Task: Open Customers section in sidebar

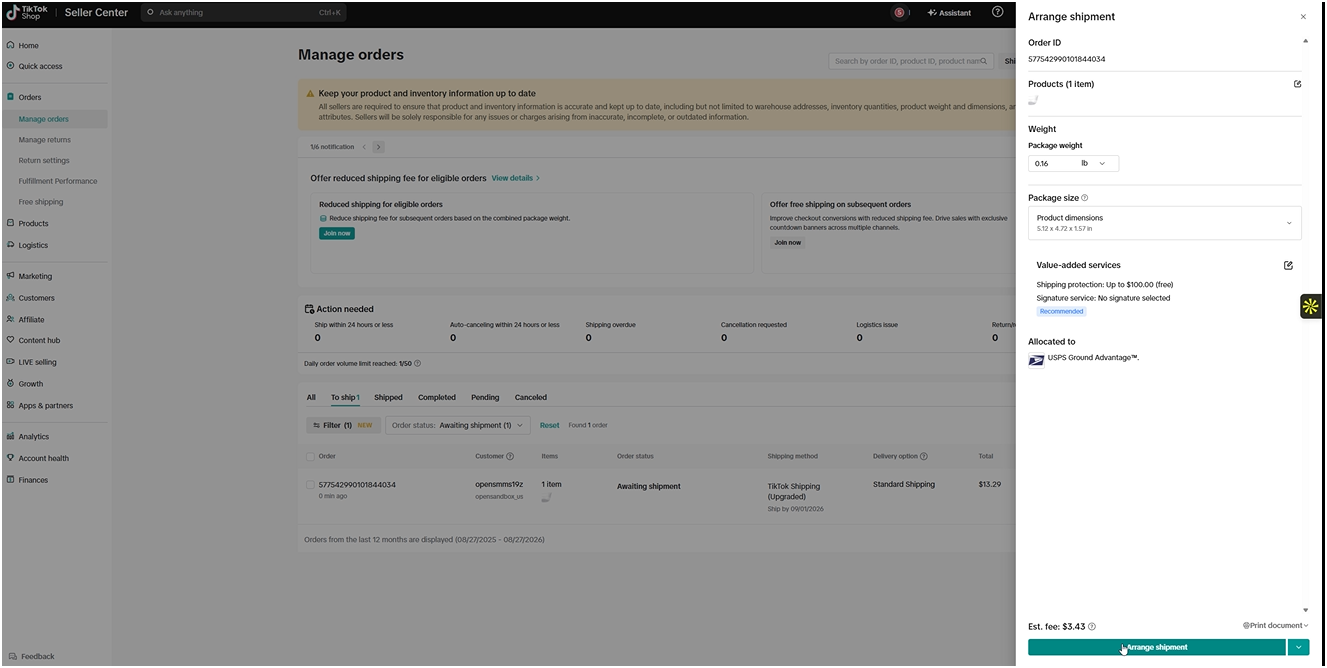Action: pyautogui.click(x=37, y=298)
